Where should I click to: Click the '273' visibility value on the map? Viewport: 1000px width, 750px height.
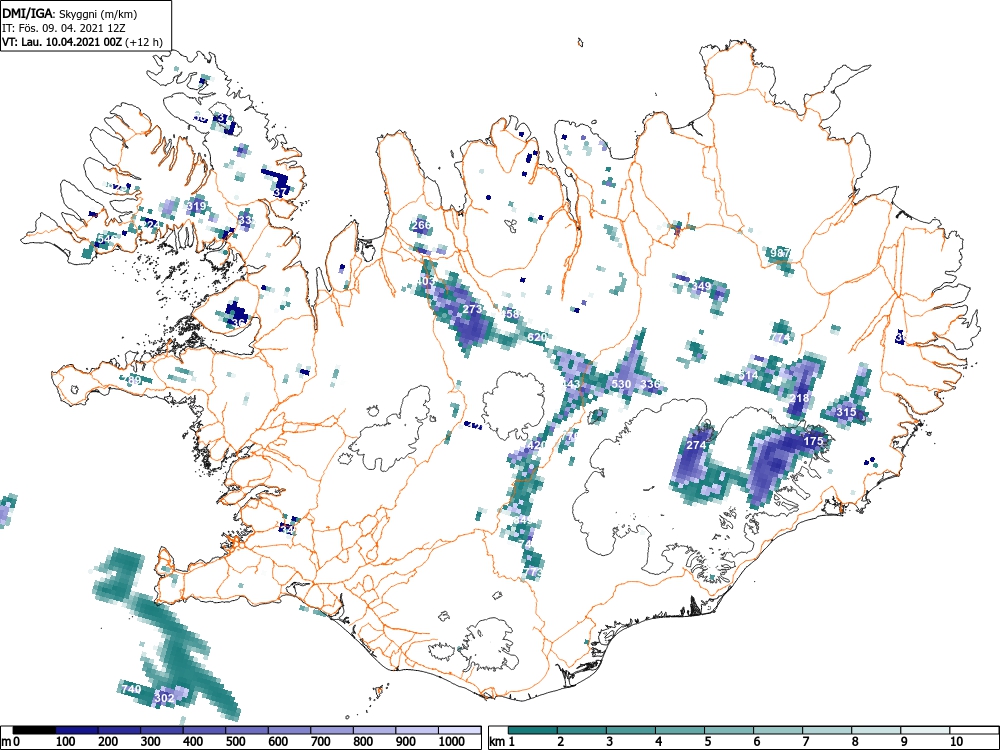[x=472, y=309]
